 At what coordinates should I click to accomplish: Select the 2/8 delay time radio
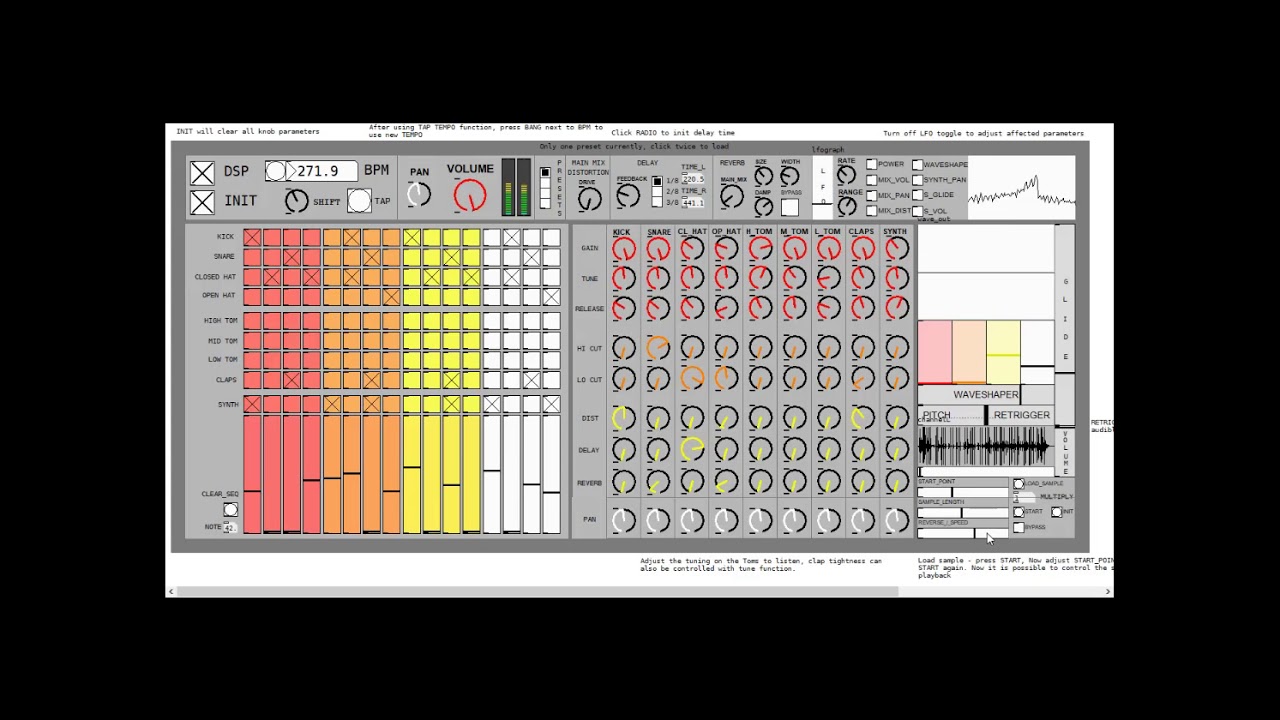(x=657, y=192)
